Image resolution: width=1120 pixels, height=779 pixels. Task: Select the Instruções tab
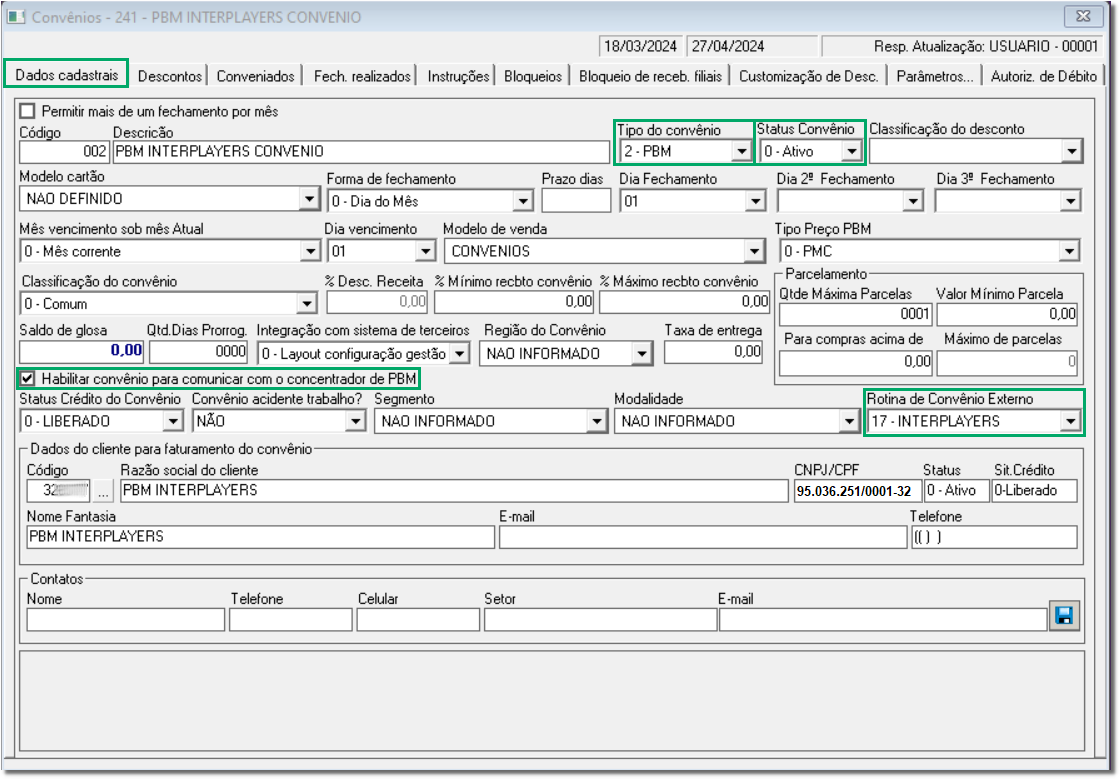coord(459,76)
